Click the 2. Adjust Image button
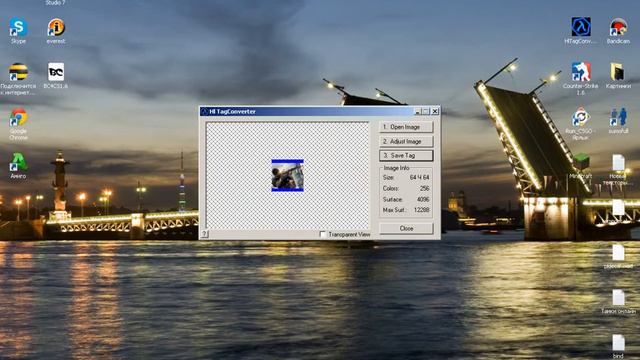640x360 pixels. click(406, 141)
